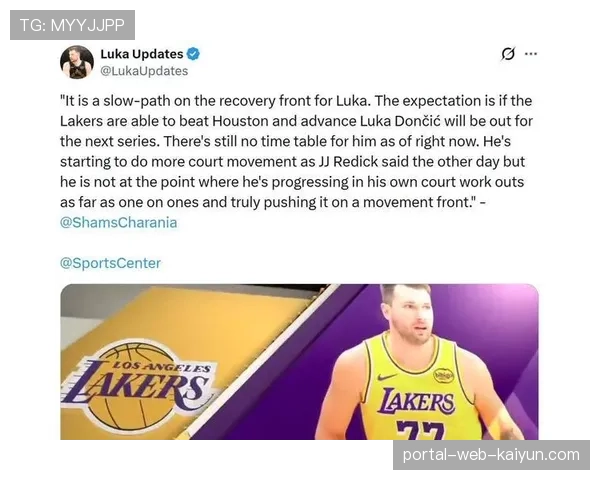
Task: Click the blue verified badge
Action: [193, 54]
